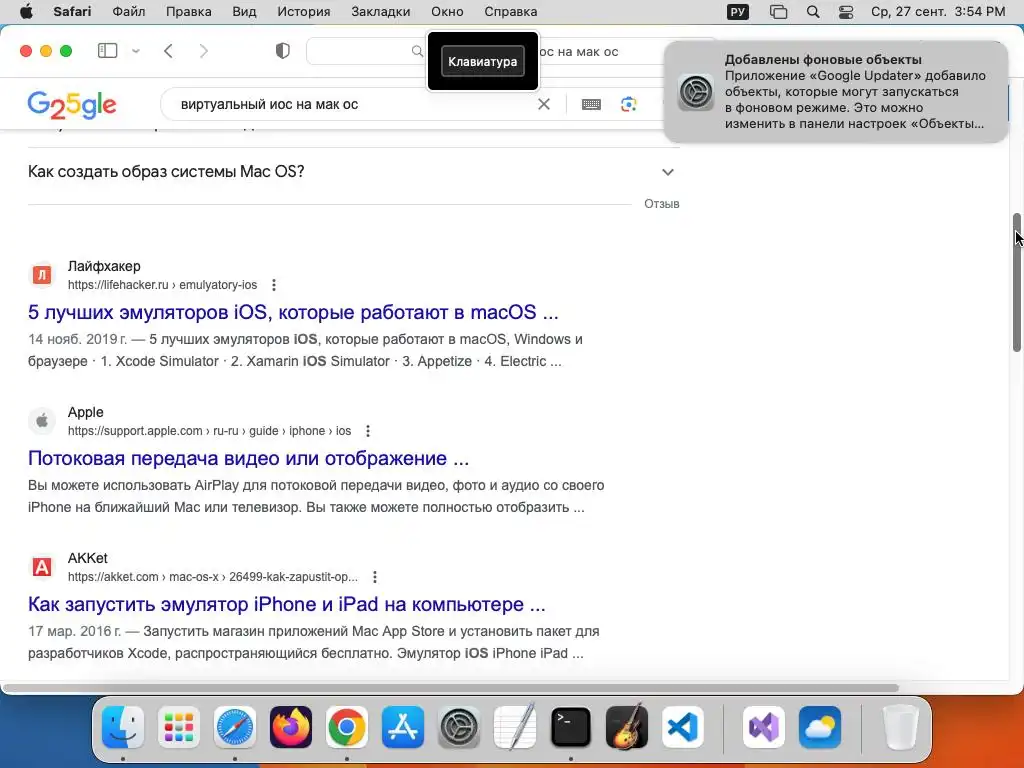1024x768 pixels.
Task: Expand 'Как создать образ системы Mac OS?'
Action: (353, 172)
